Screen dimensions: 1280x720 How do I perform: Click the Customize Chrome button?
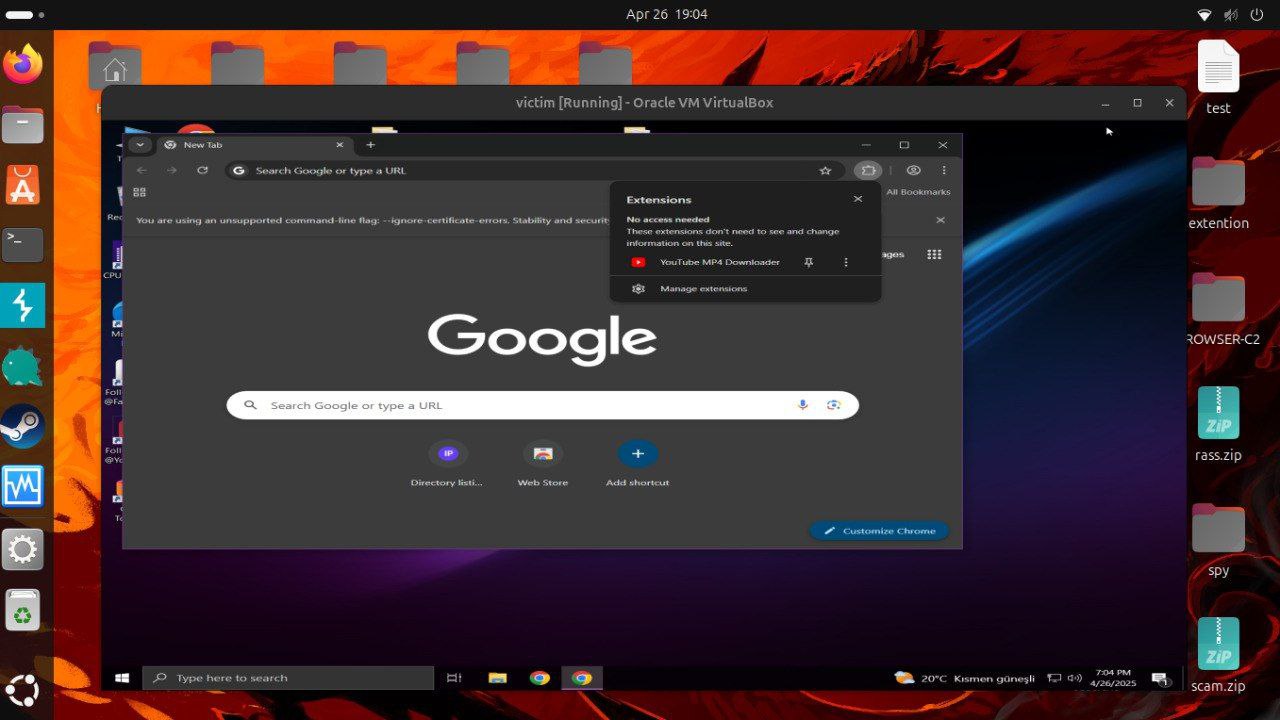(x=879, y=531)
